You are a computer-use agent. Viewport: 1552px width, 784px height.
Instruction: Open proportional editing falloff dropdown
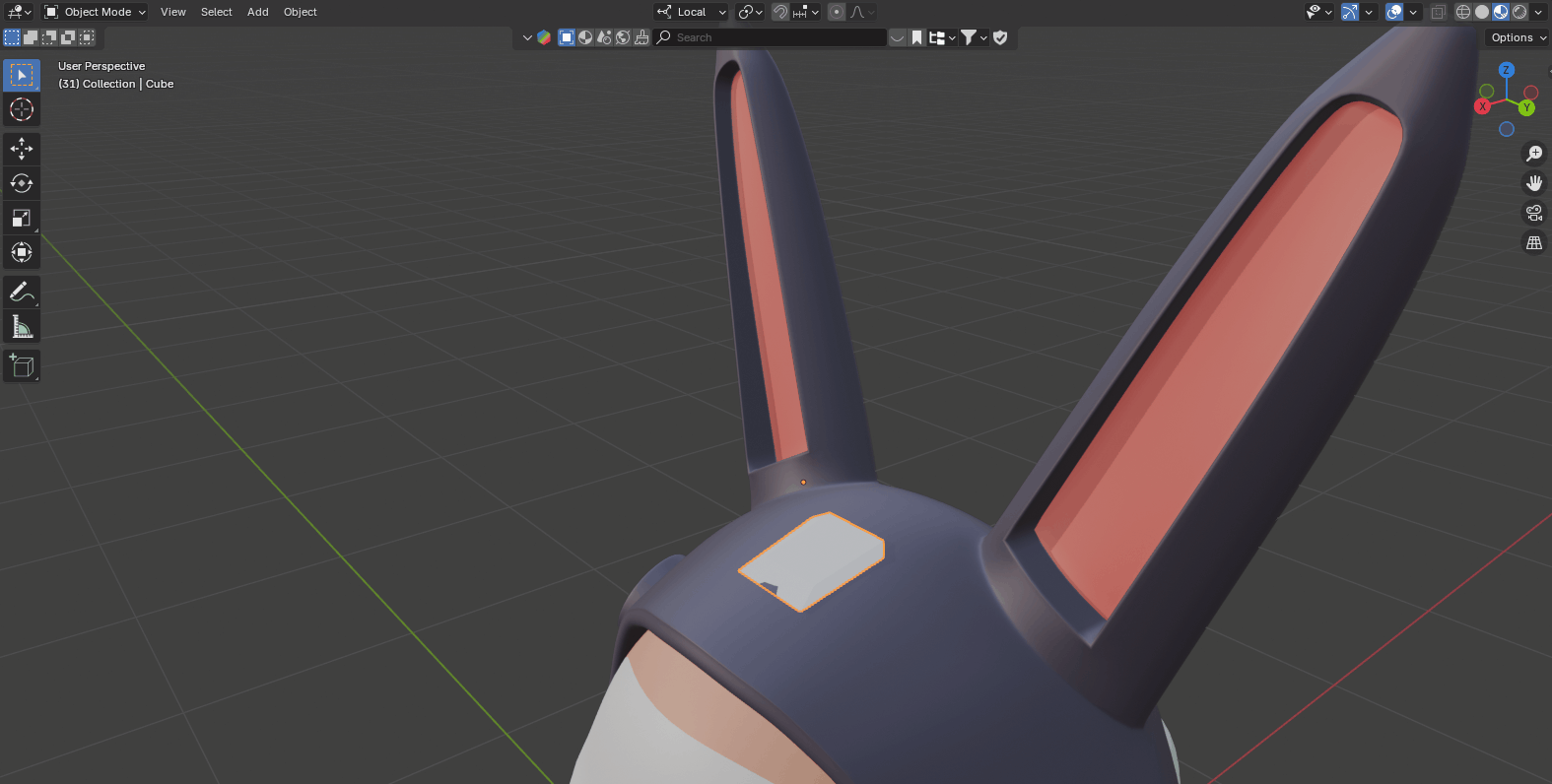[x=862, y=12]
